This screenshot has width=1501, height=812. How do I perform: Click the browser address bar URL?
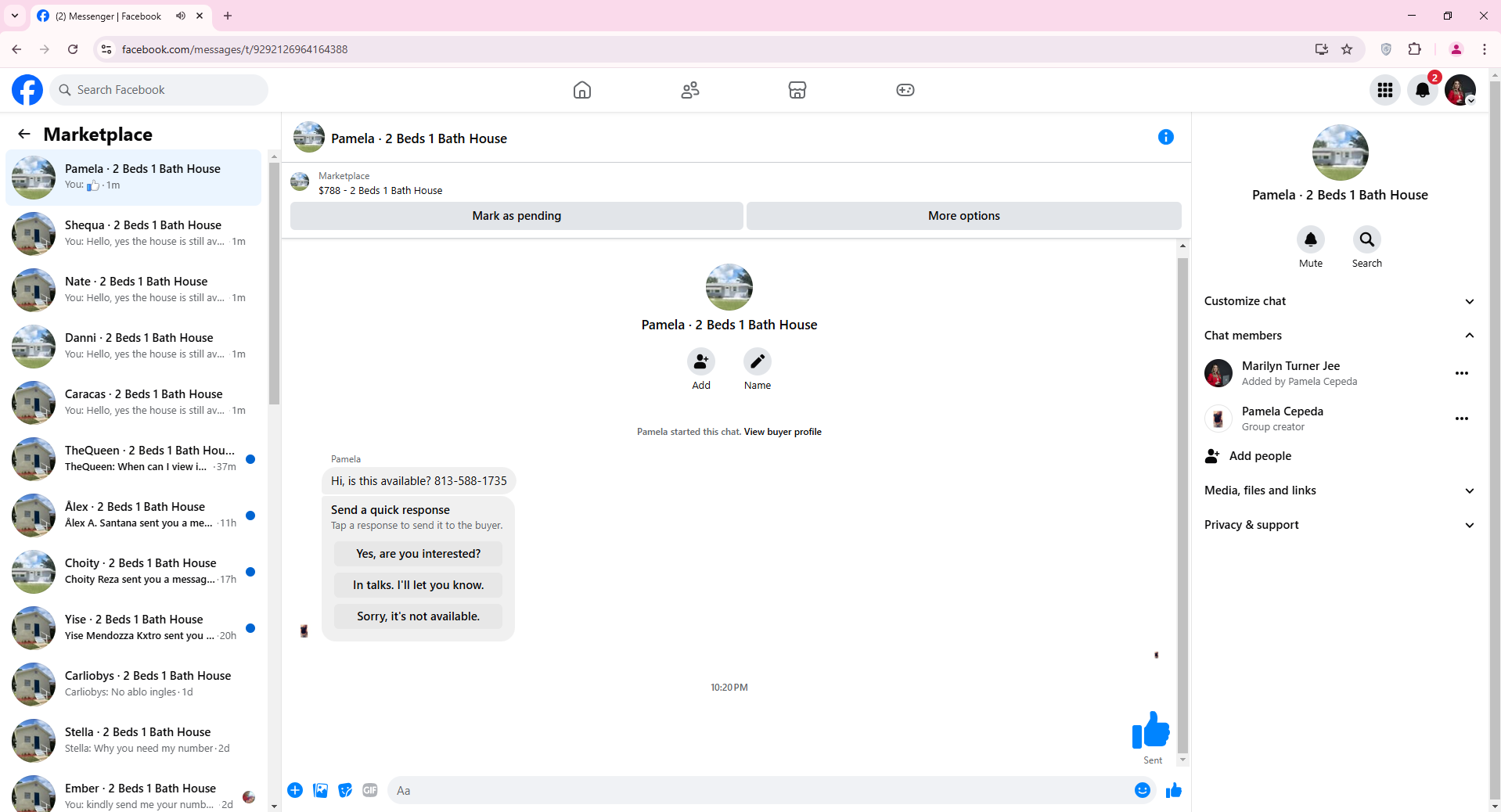(x=235, y=49)
